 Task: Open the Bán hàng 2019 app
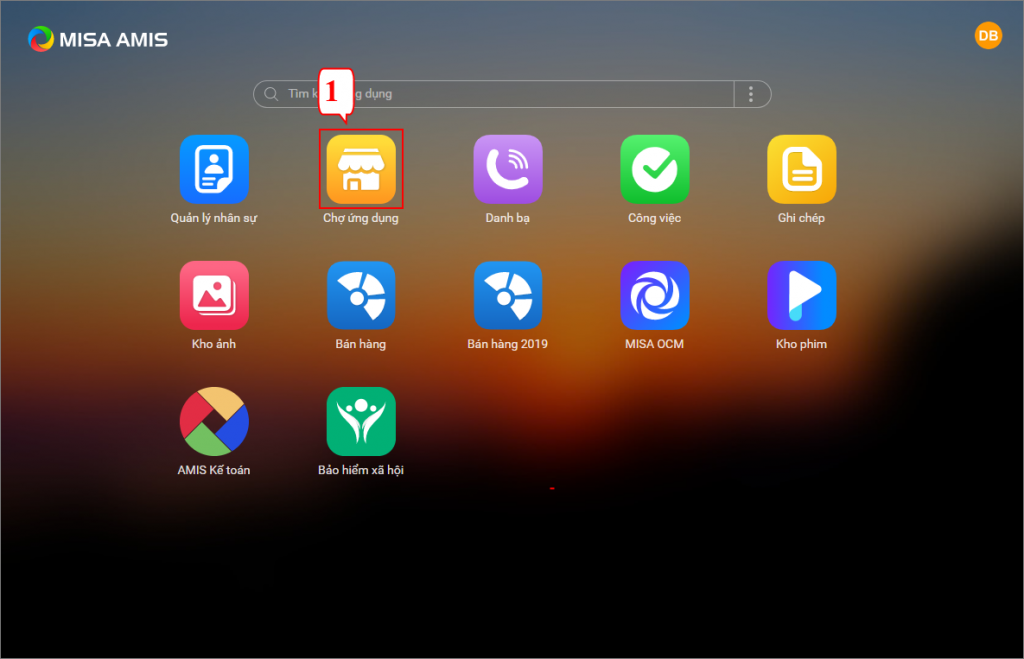pyautogui.click(x=508, y=295)
